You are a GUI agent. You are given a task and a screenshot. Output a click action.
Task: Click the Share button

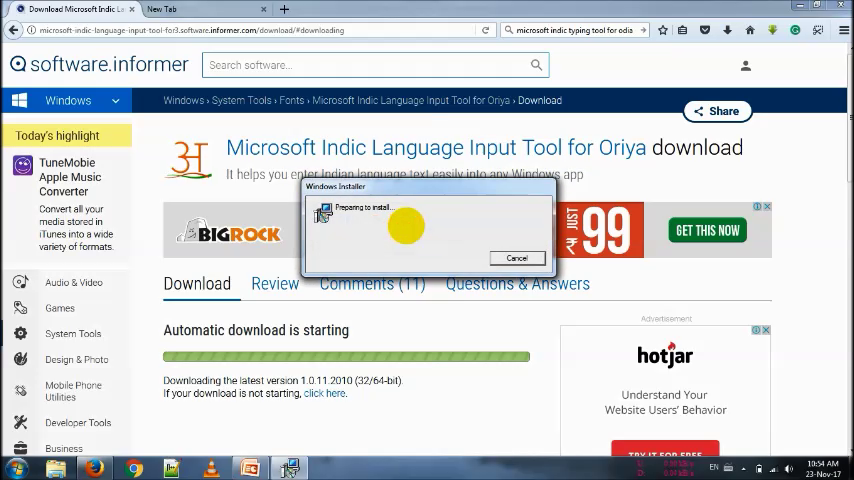tap(717, 111)
